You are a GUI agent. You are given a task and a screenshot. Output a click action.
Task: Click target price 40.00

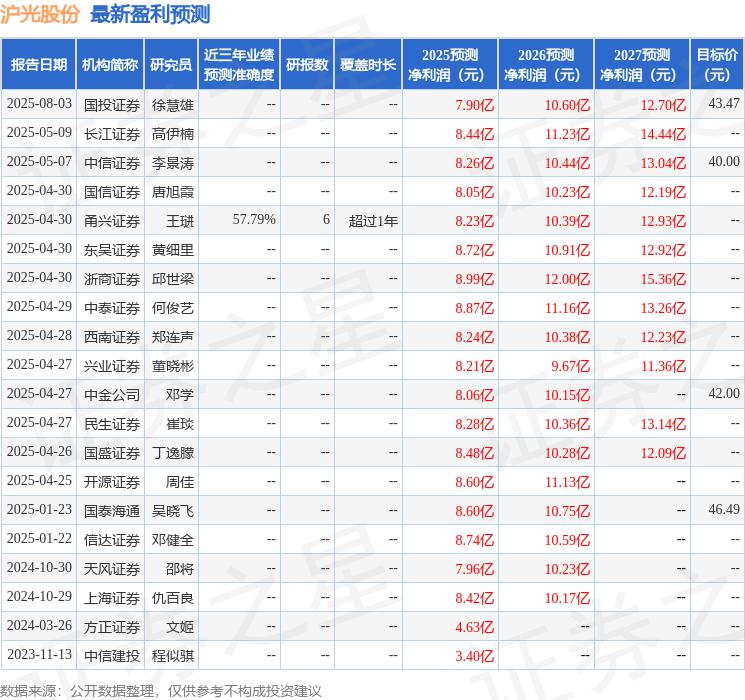coord(724,162)
